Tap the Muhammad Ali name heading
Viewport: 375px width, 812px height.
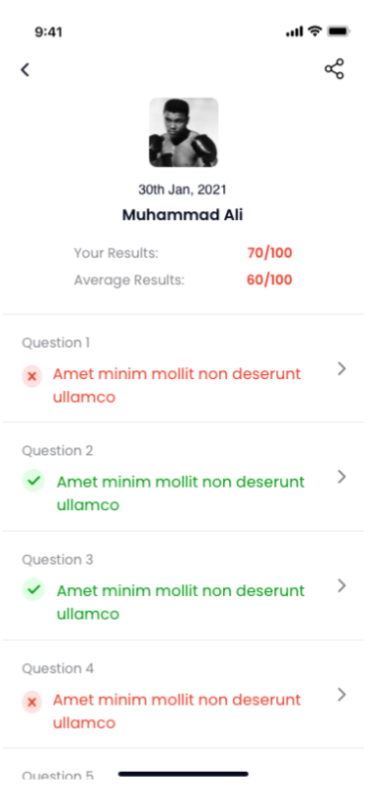coord(182,214)
